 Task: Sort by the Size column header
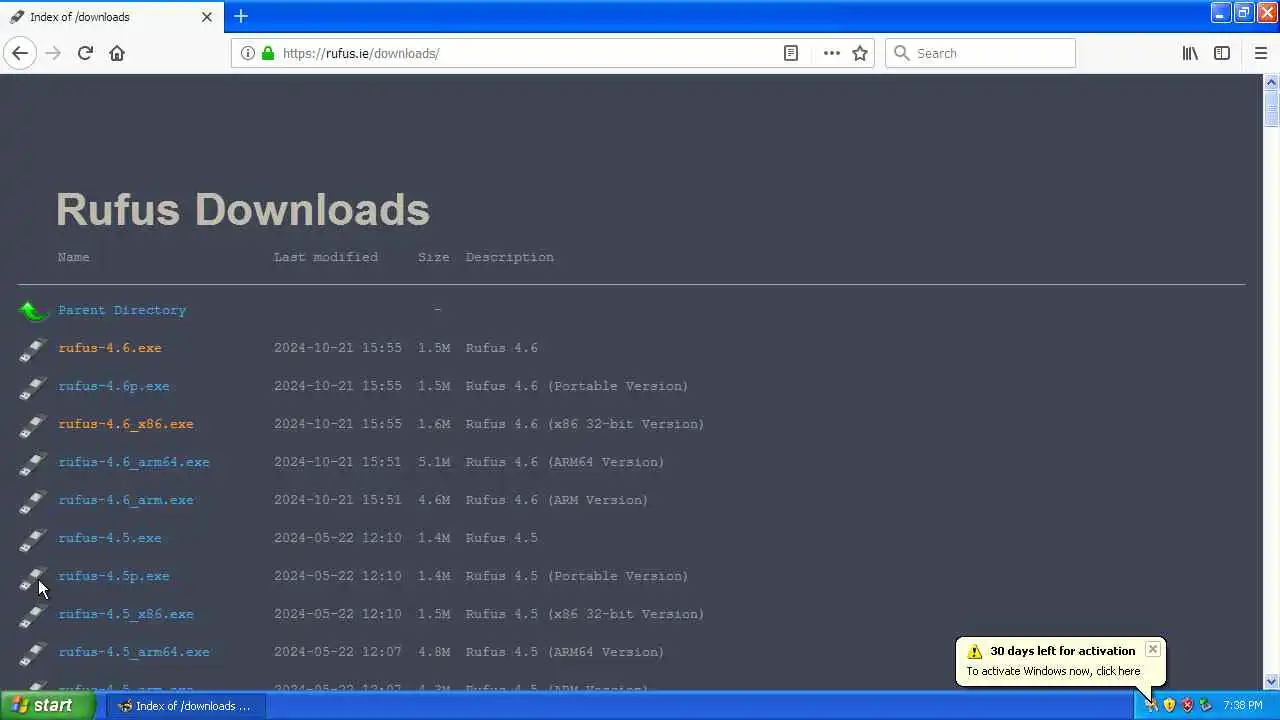(x=434, y=257)
